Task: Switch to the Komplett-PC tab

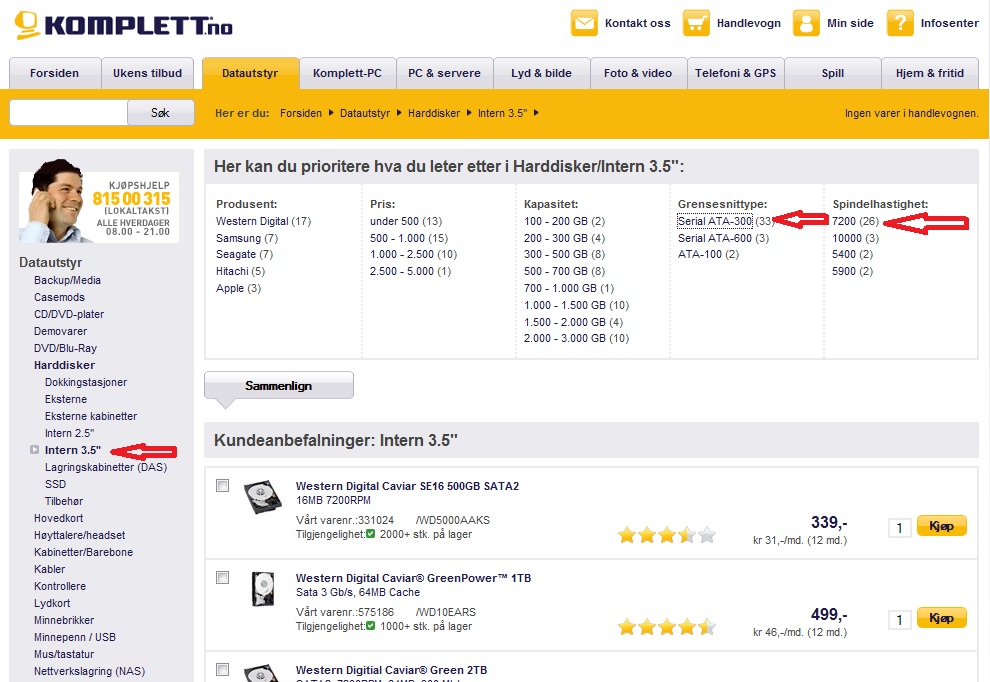Action: click(347, 73)
